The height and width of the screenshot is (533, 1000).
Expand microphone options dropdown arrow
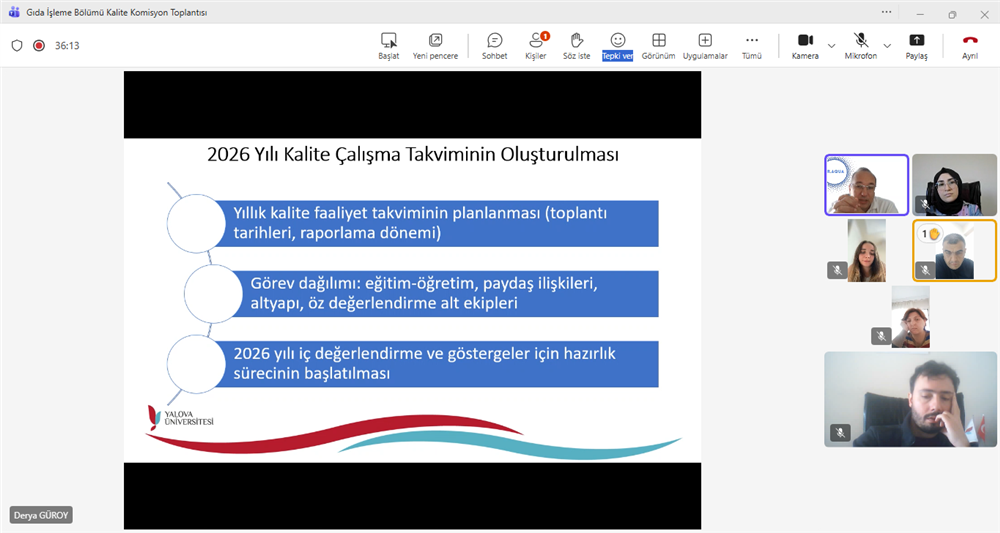tap(887, 45)
